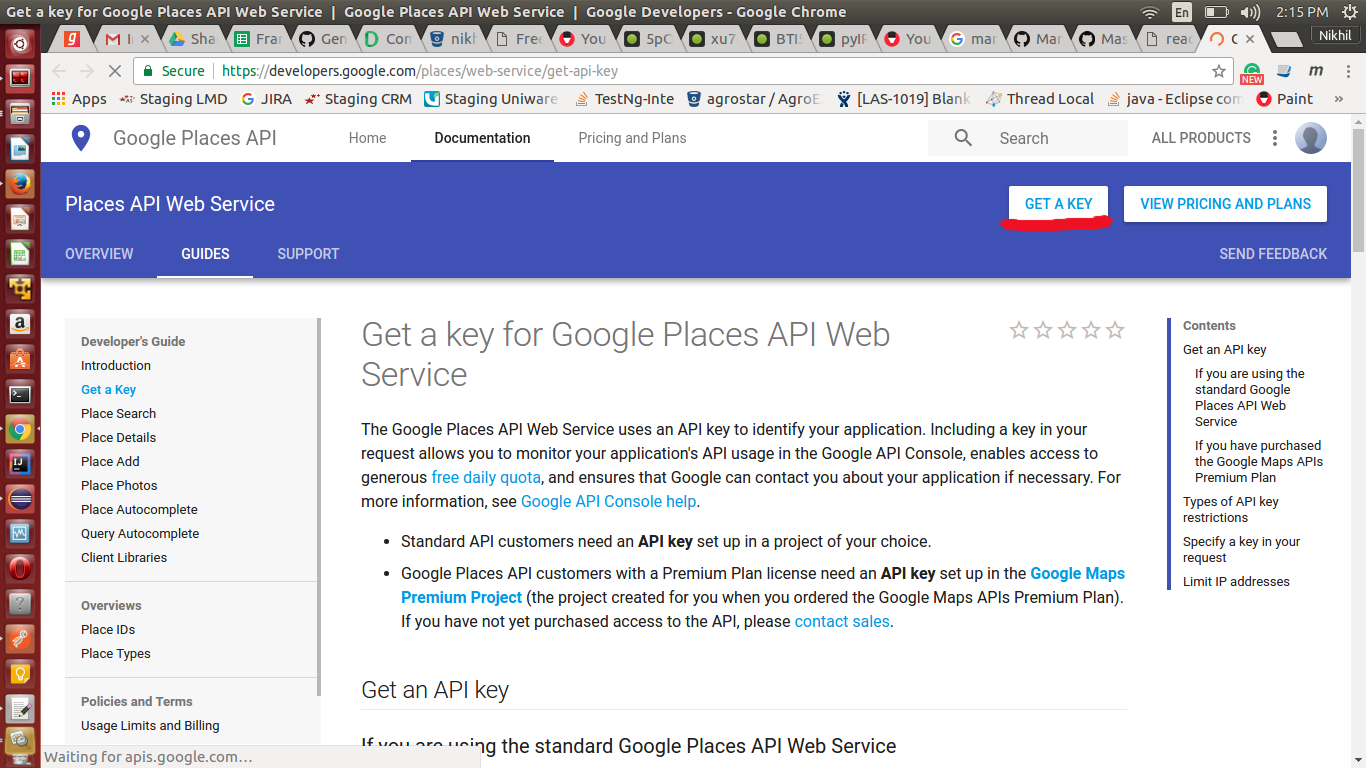Open Client Libraries sidebar entry

tap(124, 558)
